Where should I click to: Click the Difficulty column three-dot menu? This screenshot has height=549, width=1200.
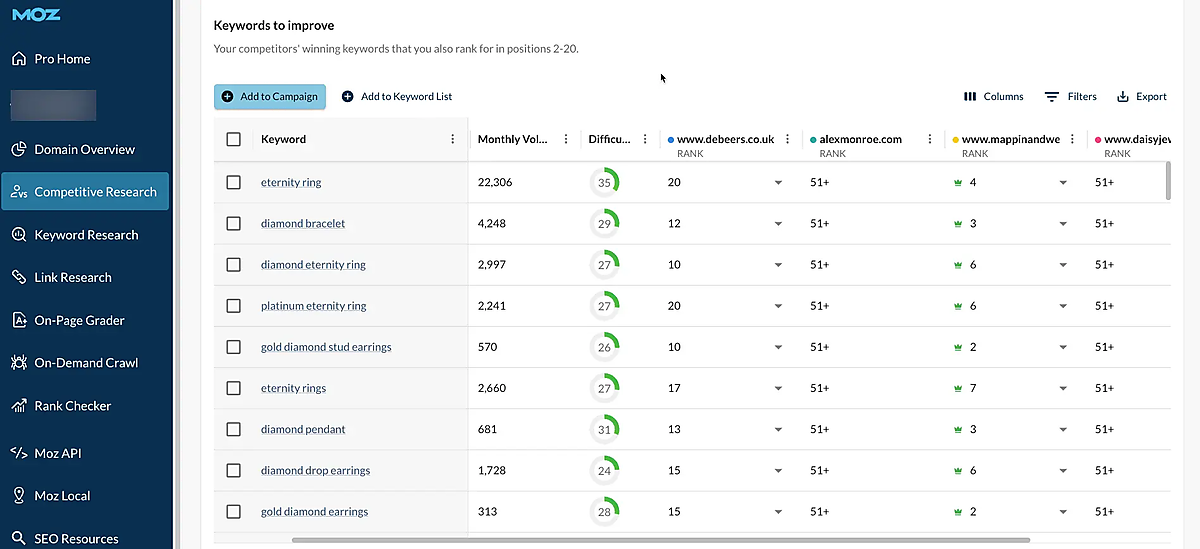click(645, 140)
